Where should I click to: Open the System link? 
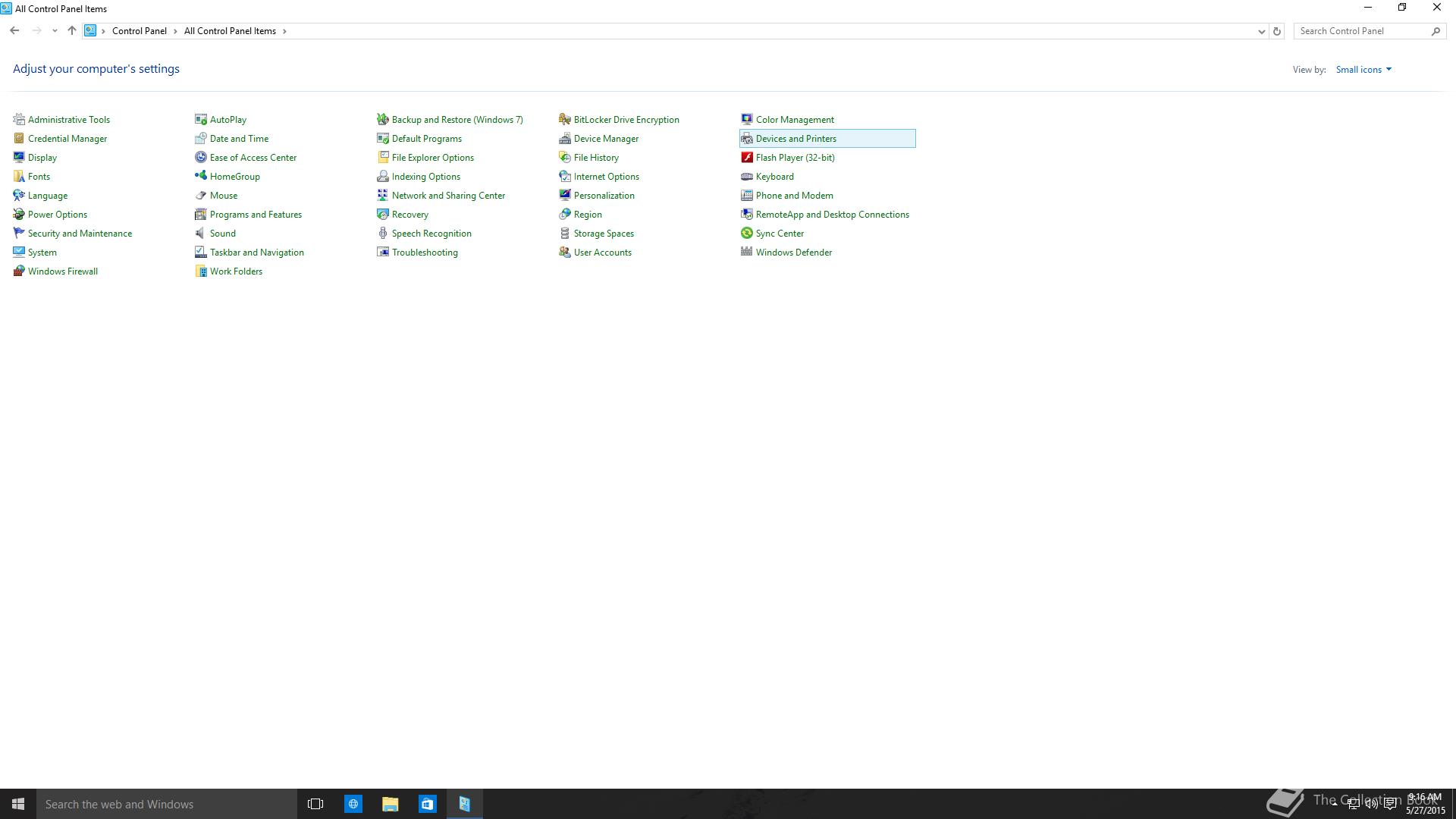point(42,253)
